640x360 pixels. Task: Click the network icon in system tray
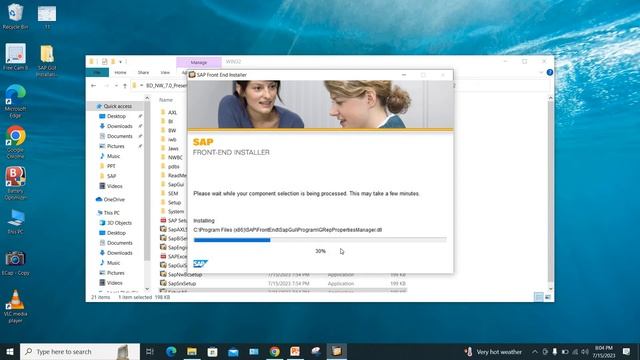point(575,351)
